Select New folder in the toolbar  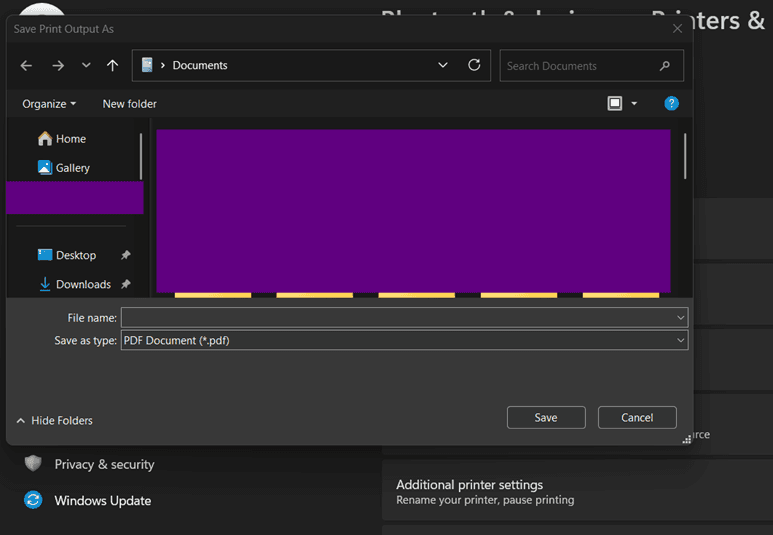click(130, 104)
